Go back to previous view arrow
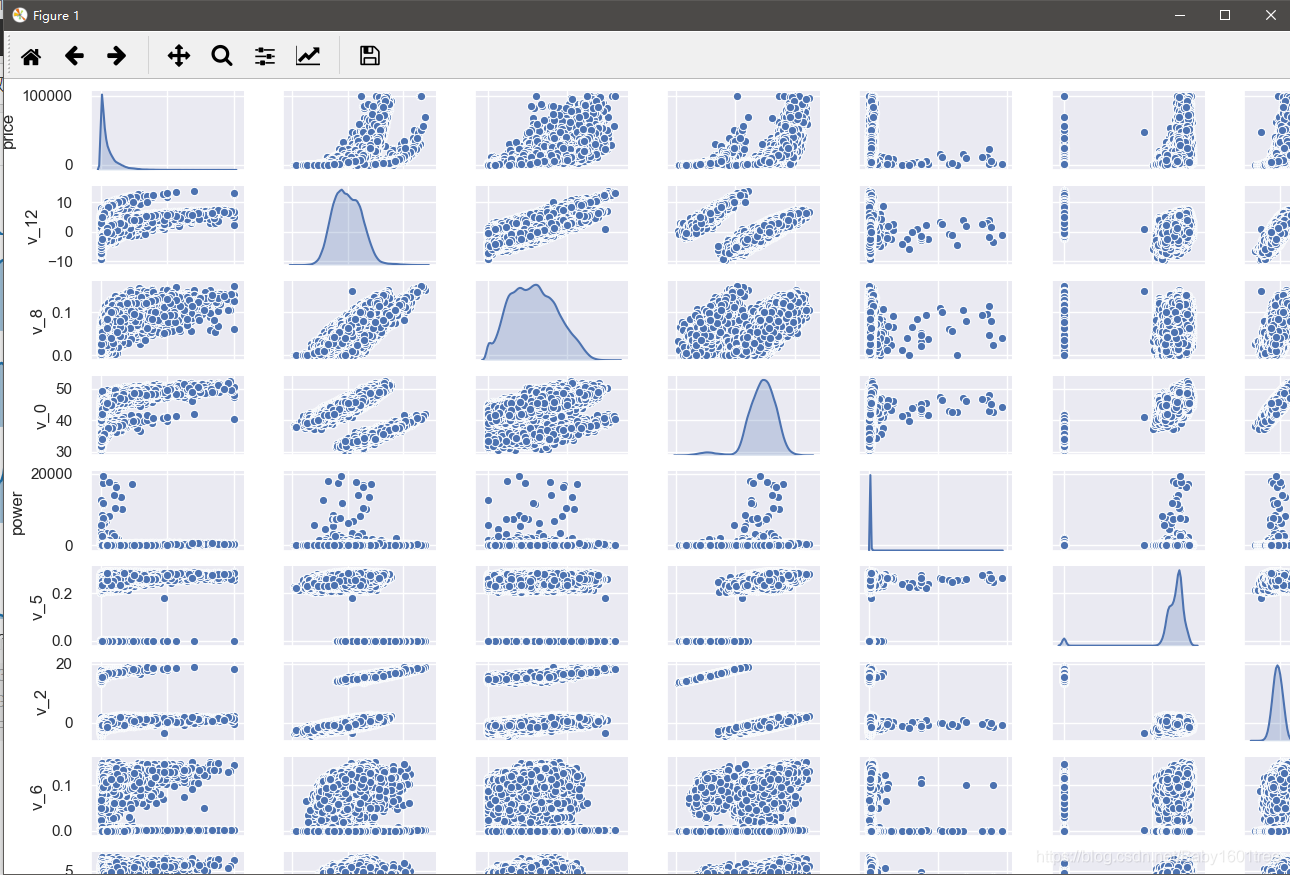The height and width of the screenshot is (875, 1290). 74,56
